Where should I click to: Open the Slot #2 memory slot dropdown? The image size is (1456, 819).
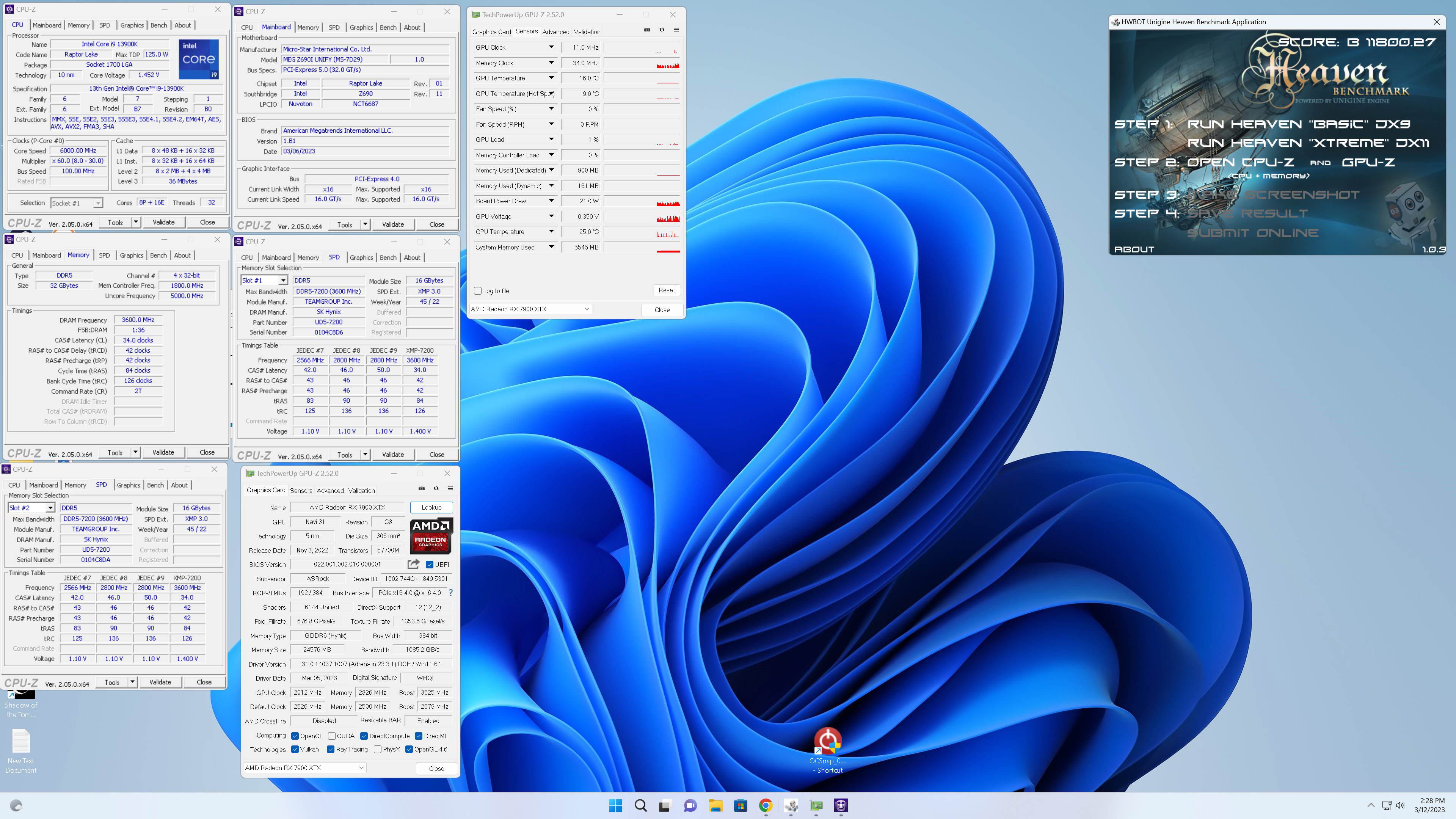[31, 508]
